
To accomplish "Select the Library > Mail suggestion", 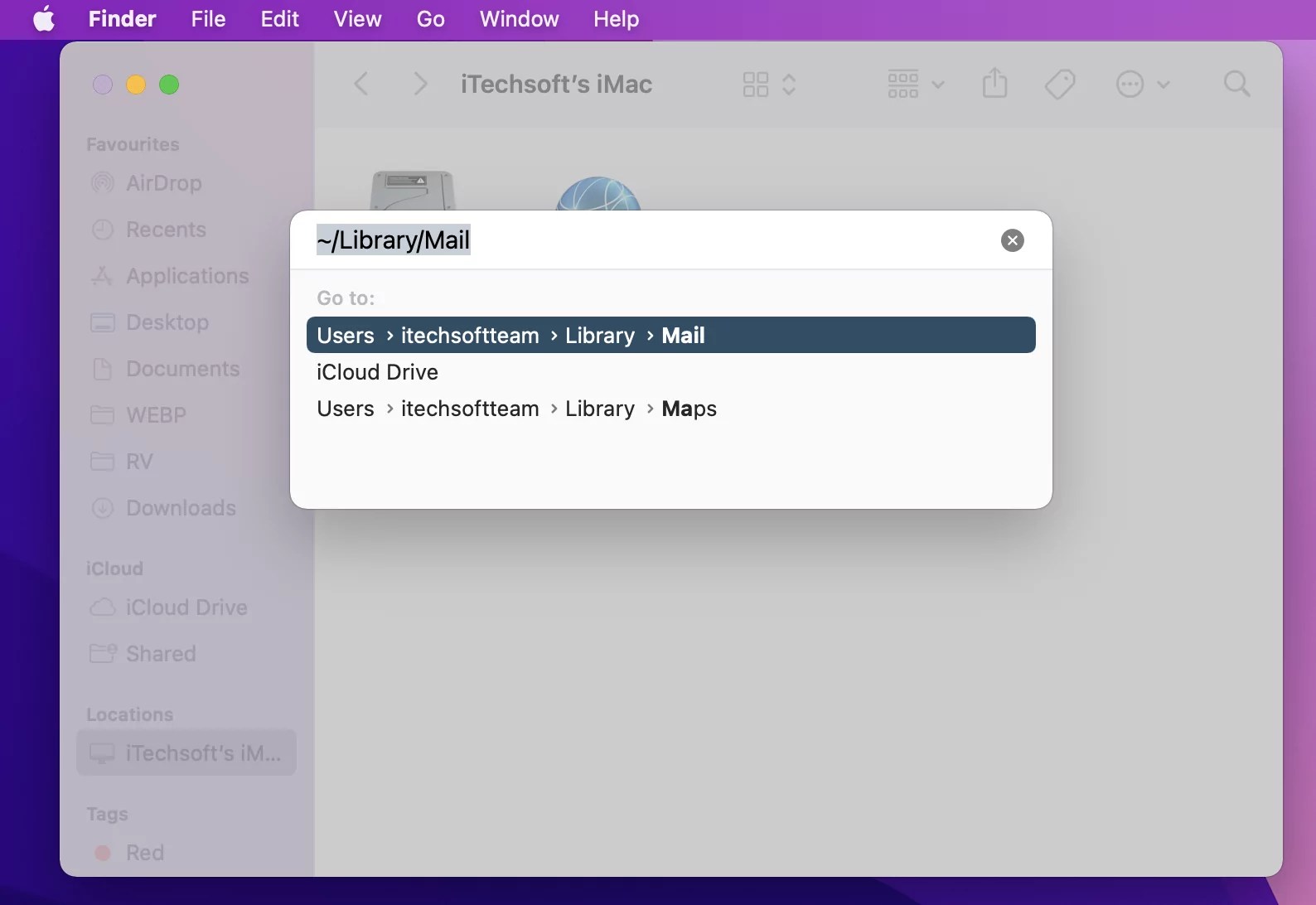I will click(x=670, y=335).
